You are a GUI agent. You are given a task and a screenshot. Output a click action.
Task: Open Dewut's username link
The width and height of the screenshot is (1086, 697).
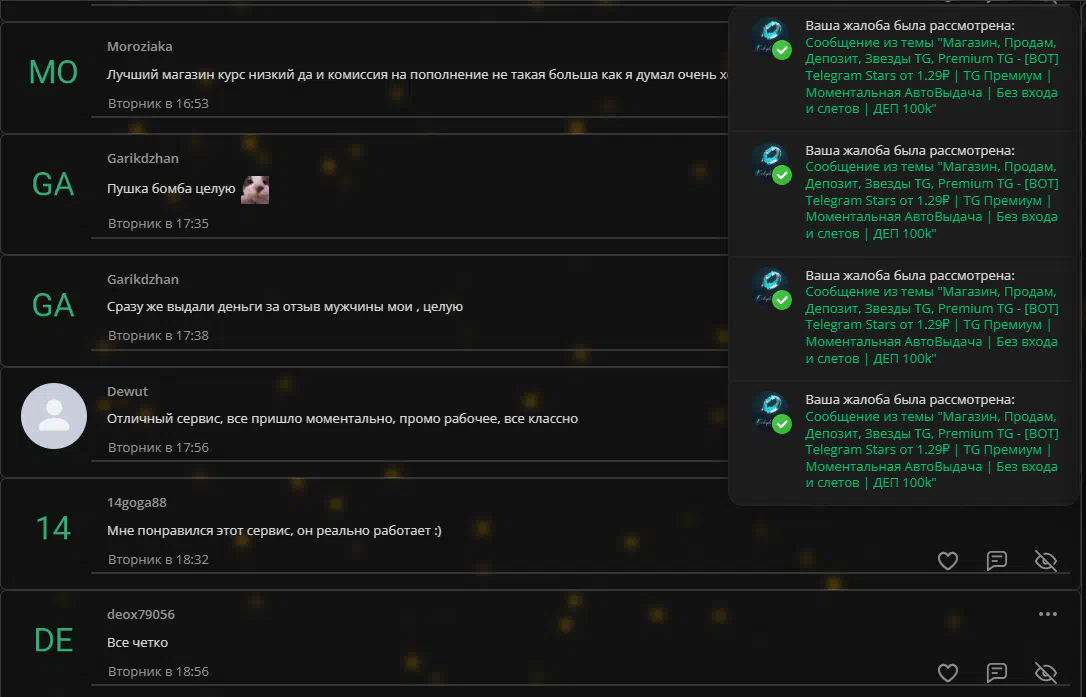coord(127,391)
